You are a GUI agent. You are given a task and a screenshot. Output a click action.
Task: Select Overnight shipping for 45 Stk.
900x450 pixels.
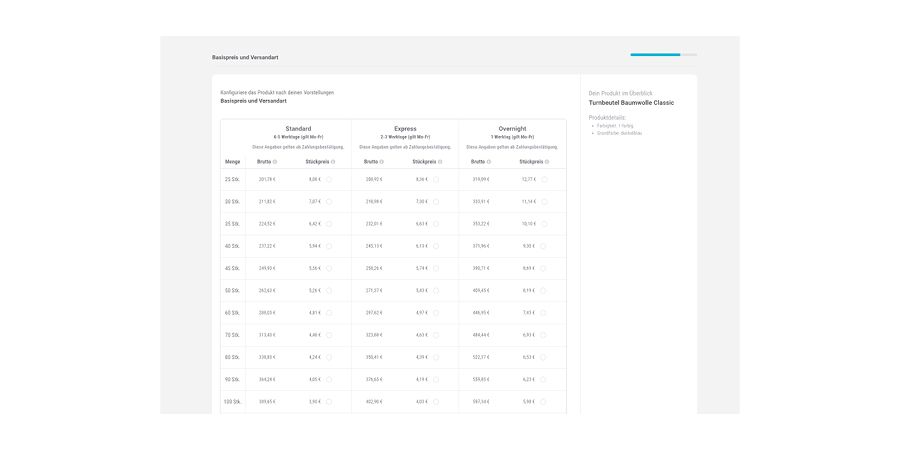tap(544, 268)
